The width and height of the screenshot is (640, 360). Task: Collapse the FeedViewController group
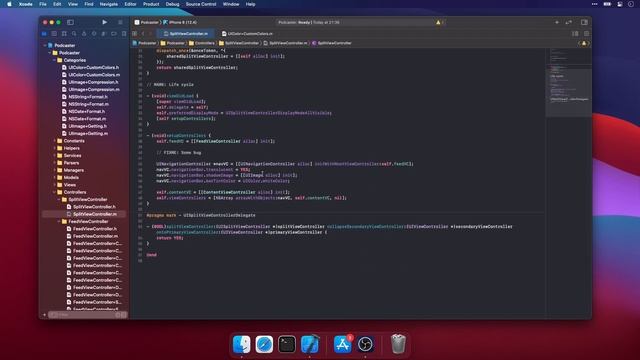59,222
